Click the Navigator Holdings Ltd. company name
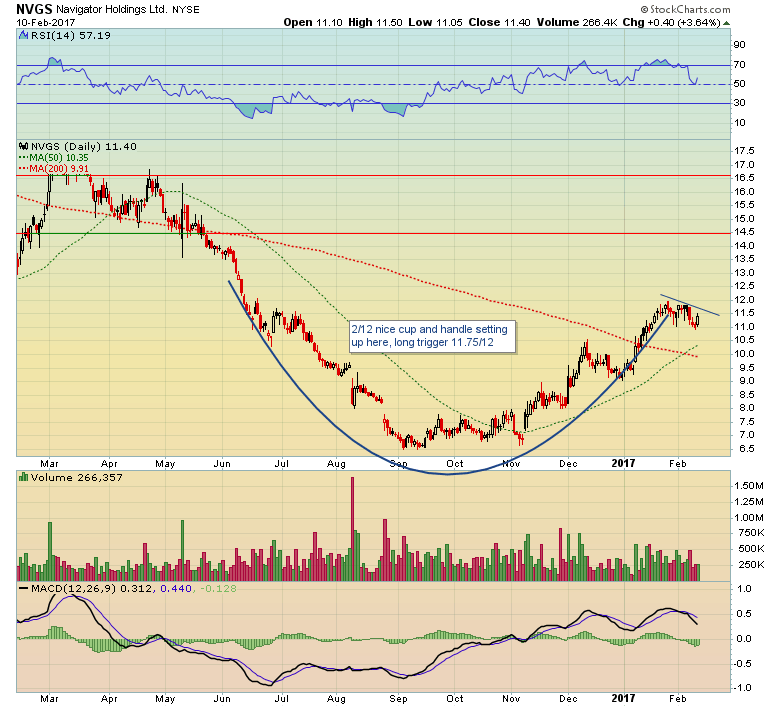The height and width of the screenshot is (707, 780). [111, 9]
